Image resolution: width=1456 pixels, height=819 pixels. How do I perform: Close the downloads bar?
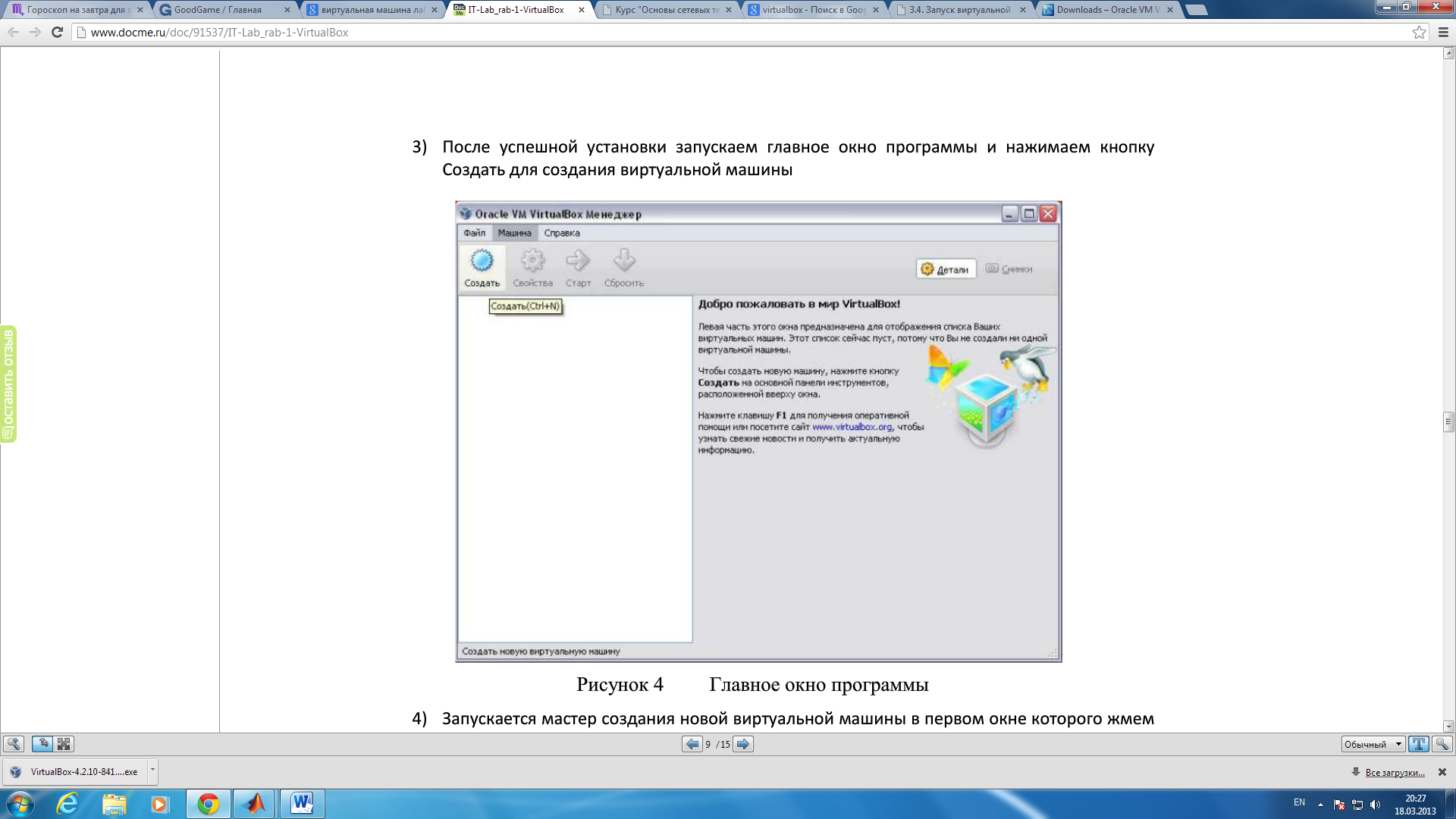pyautogui.click(x=1442, y=772)
